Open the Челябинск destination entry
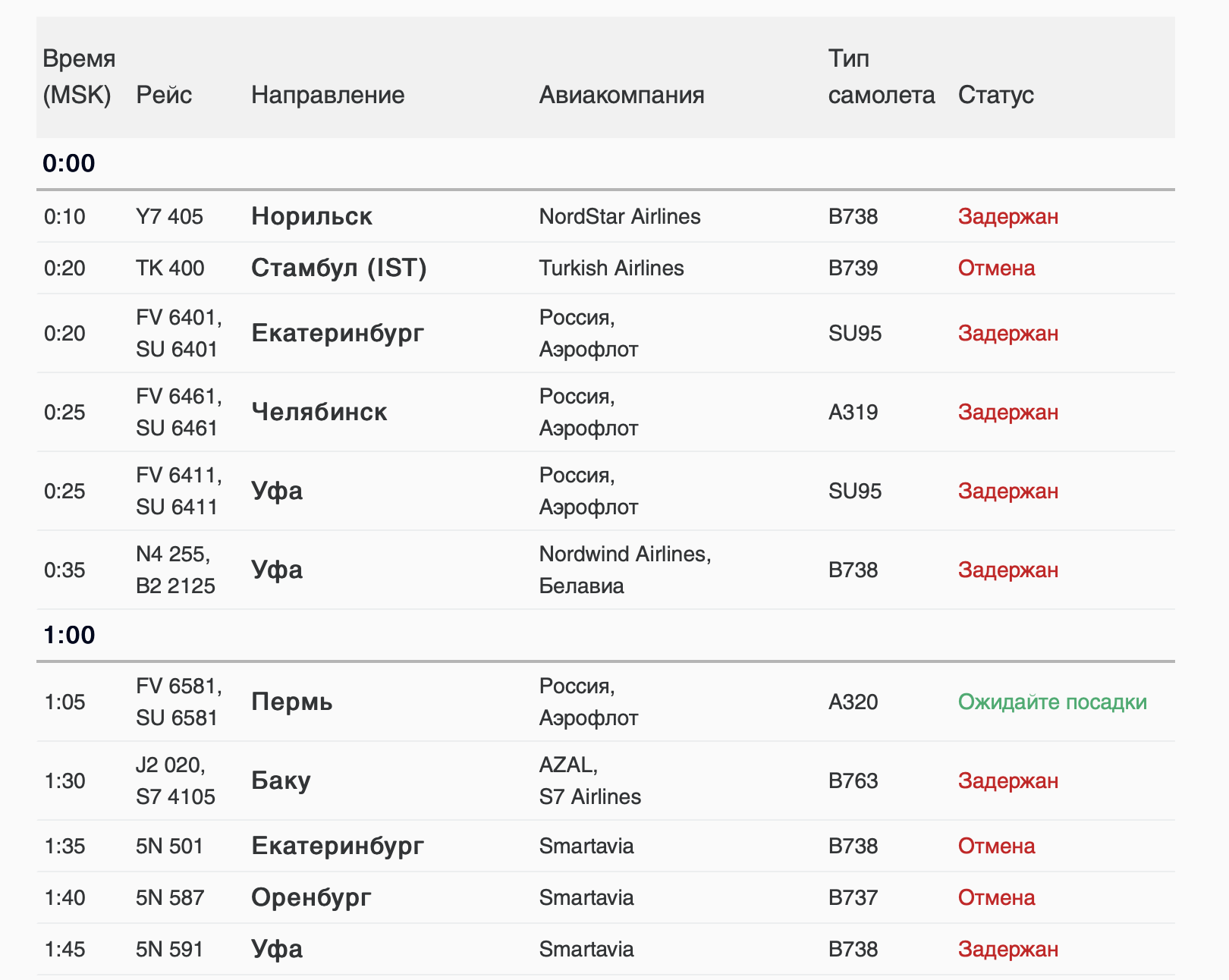Viewport: 1229px width, 980px height. [319, 413]
